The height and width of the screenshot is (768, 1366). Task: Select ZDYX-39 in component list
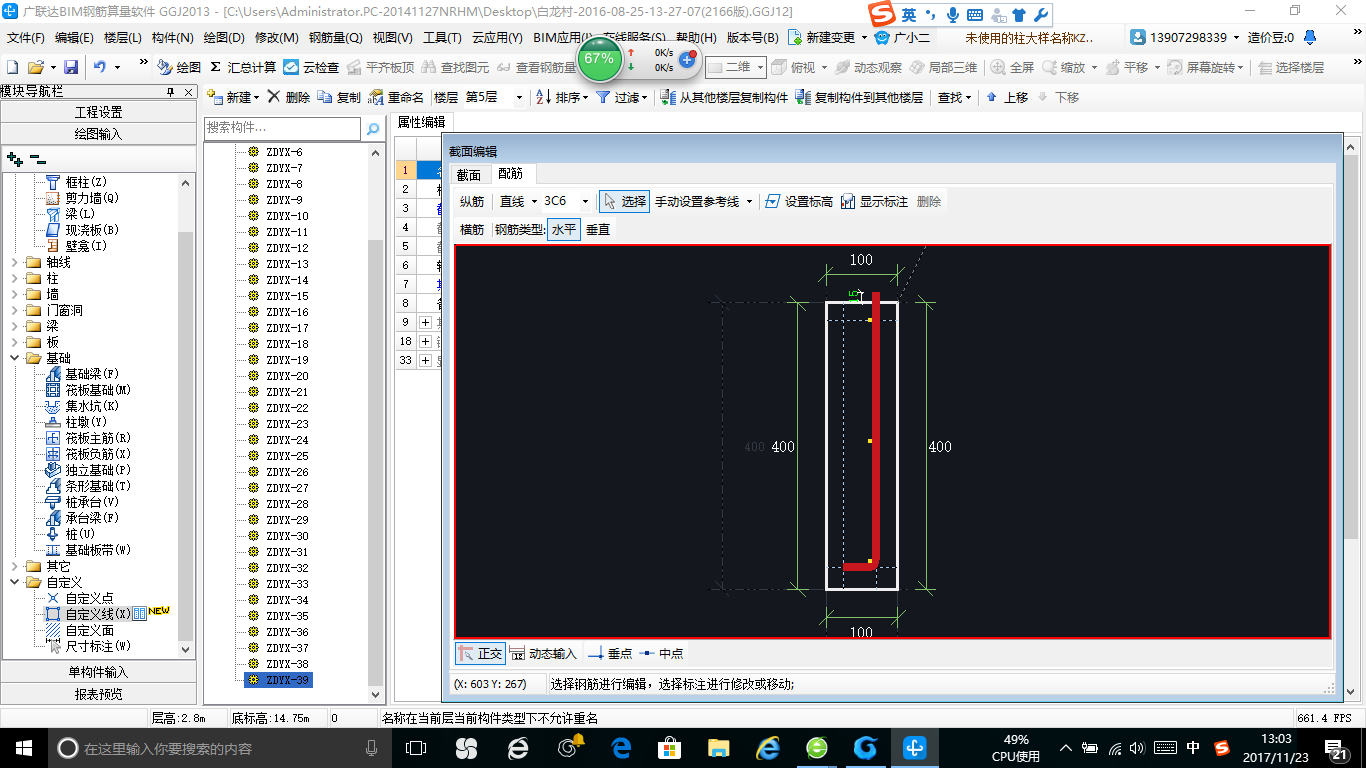point(278,680)
